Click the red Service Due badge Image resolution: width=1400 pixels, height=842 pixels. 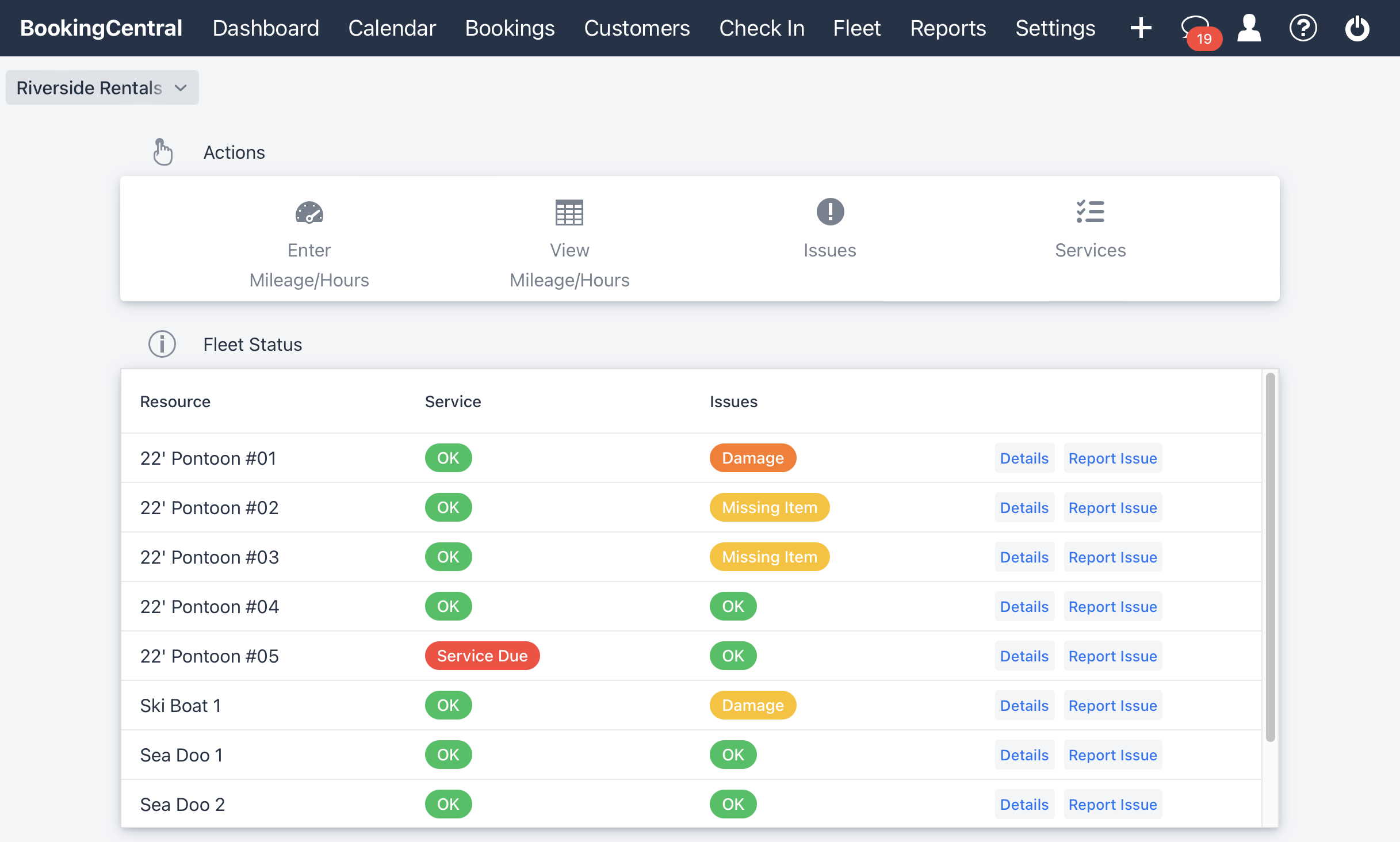point(482,656)
